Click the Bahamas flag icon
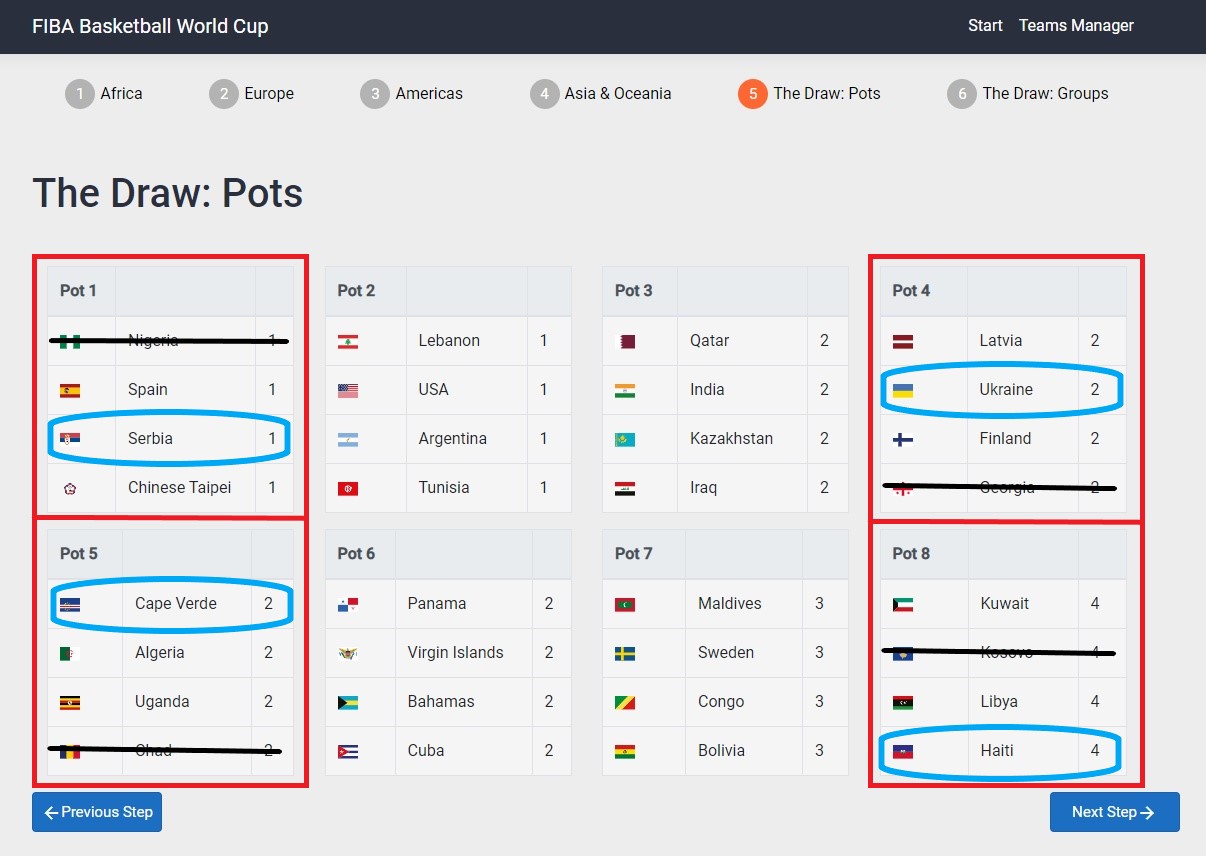This screenshot has height=856, width=1206. tap(348, 702)
